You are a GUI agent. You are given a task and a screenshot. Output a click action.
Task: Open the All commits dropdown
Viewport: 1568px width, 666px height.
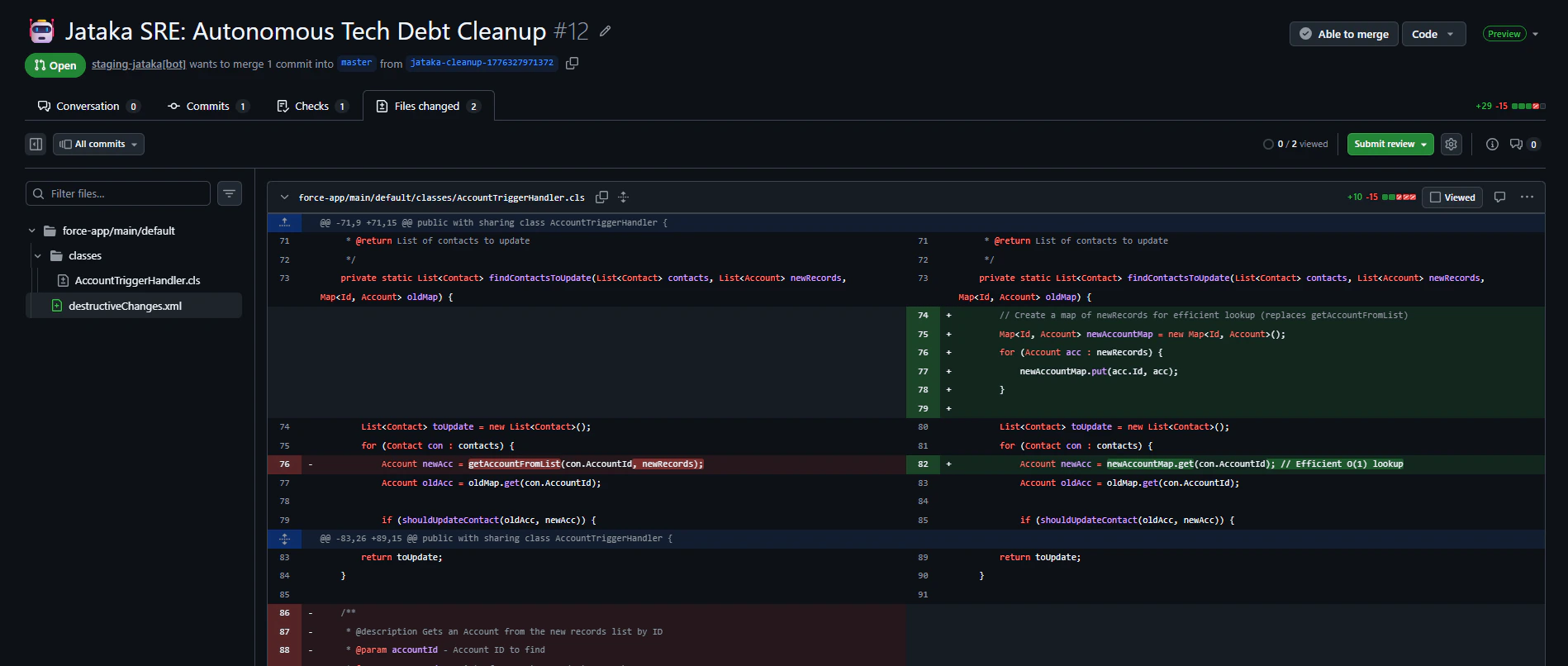tap(99, 144)
